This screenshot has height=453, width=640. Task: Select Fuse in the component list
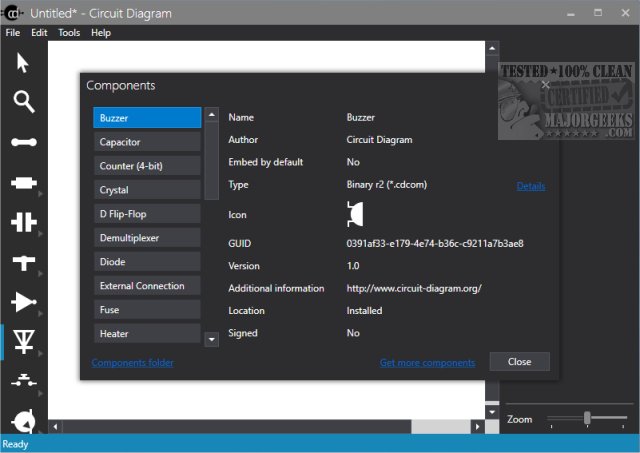tap(147, 310)
